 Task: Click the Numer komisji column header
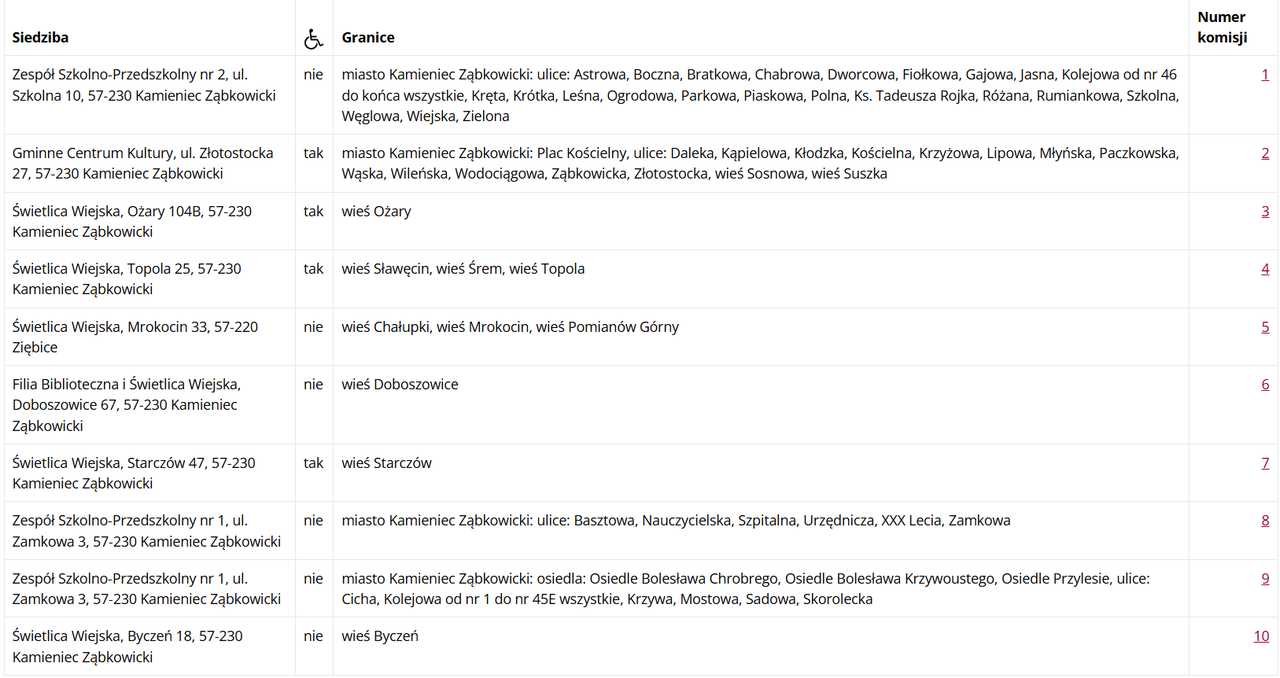pos(1222,27)
